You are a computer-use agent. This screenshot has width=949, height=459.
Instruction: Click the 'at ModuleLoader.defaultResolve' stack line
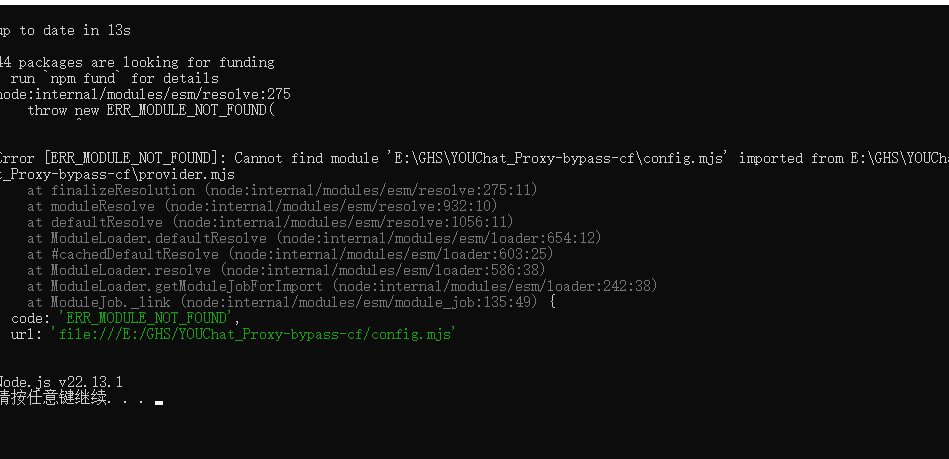coord(314,238)
